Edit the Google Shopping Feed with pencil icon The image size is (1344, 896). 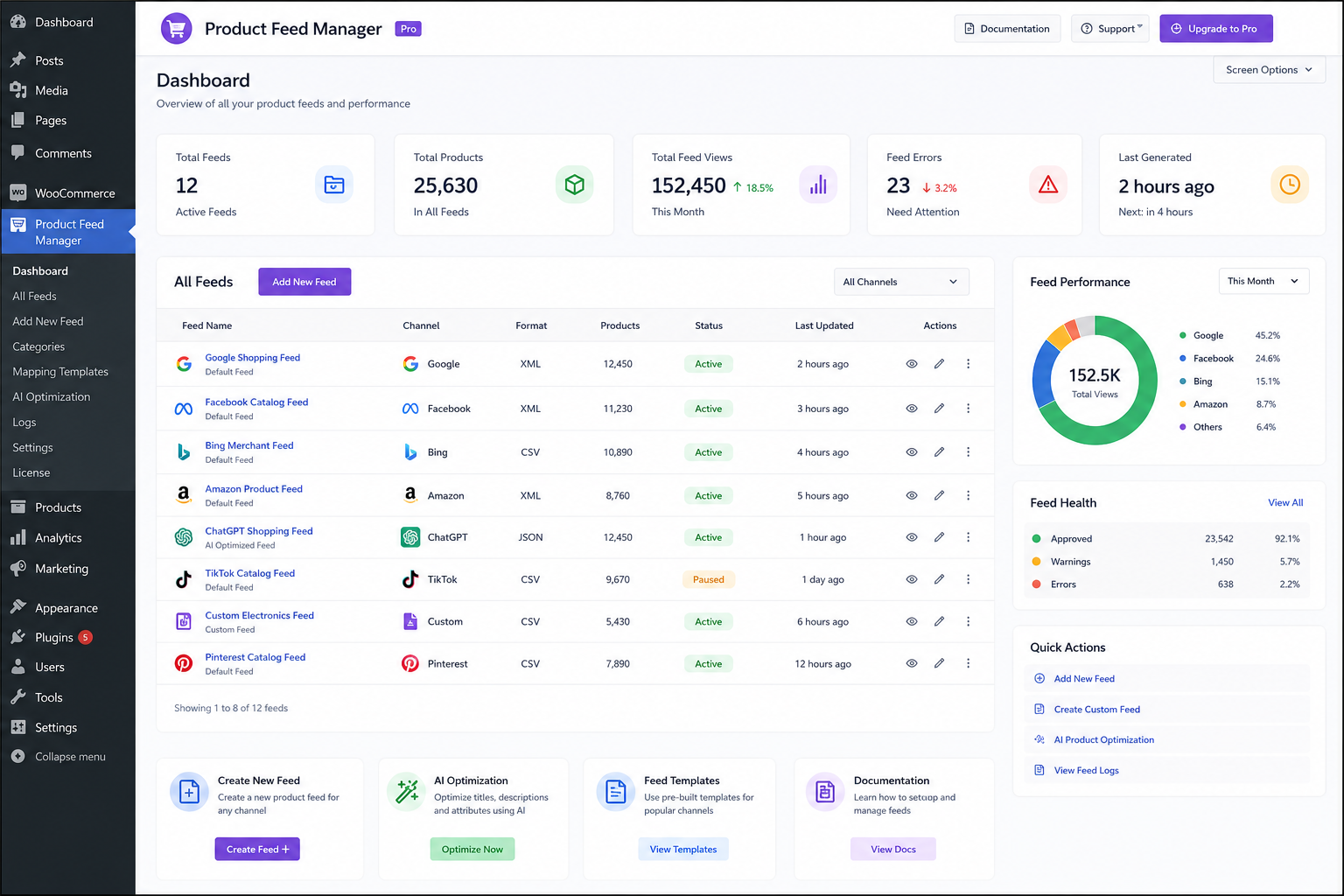(939, 364)
